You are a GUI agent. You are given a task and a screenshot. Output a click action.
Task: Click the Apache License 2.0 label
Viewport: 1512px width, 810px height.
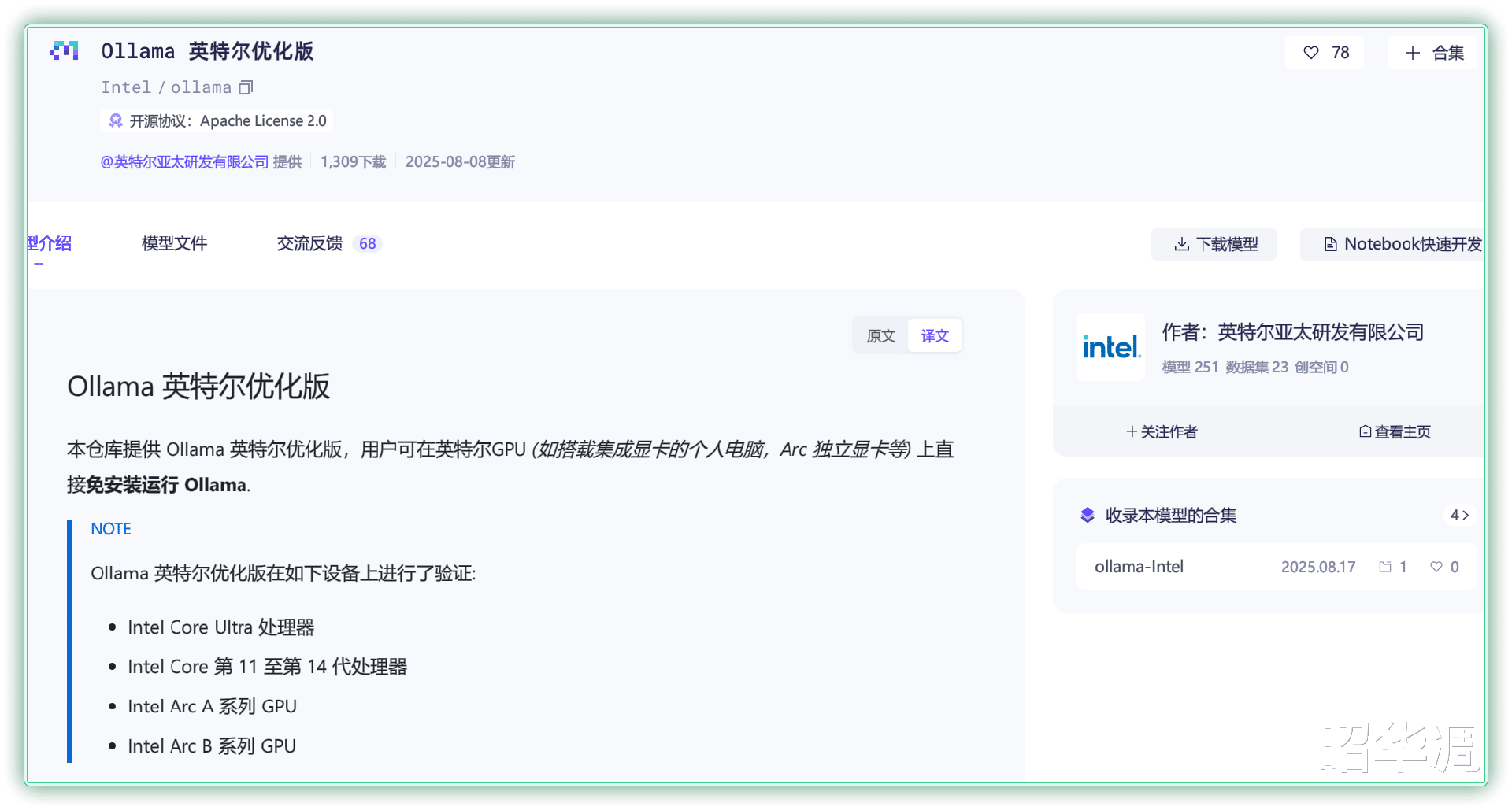click(x=263, y=120)
